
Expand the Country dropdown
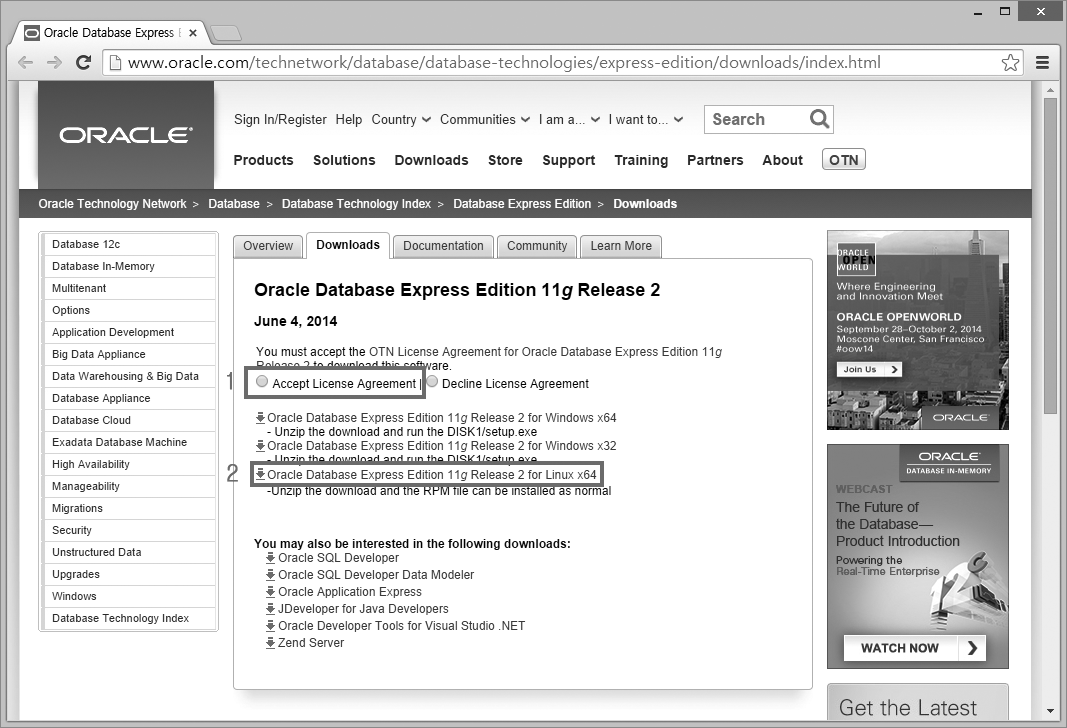(401, 119)
